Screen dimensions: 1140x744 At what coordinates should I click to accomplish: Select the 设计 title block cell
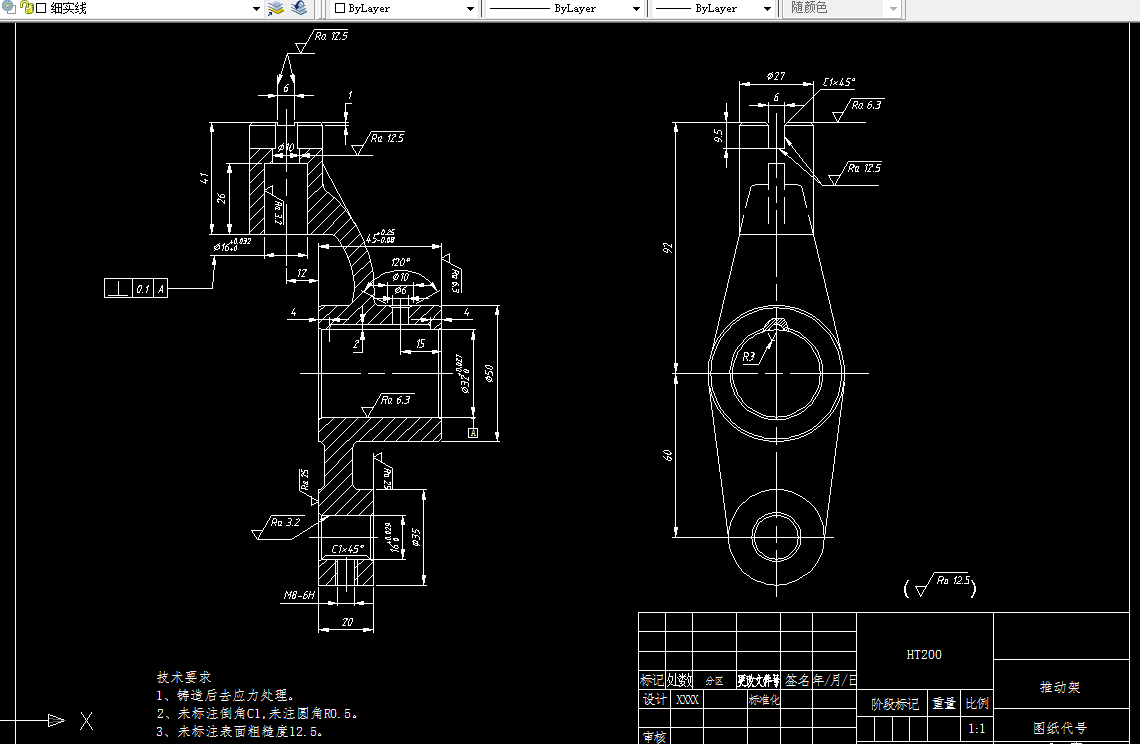click(x=654, y=699)
